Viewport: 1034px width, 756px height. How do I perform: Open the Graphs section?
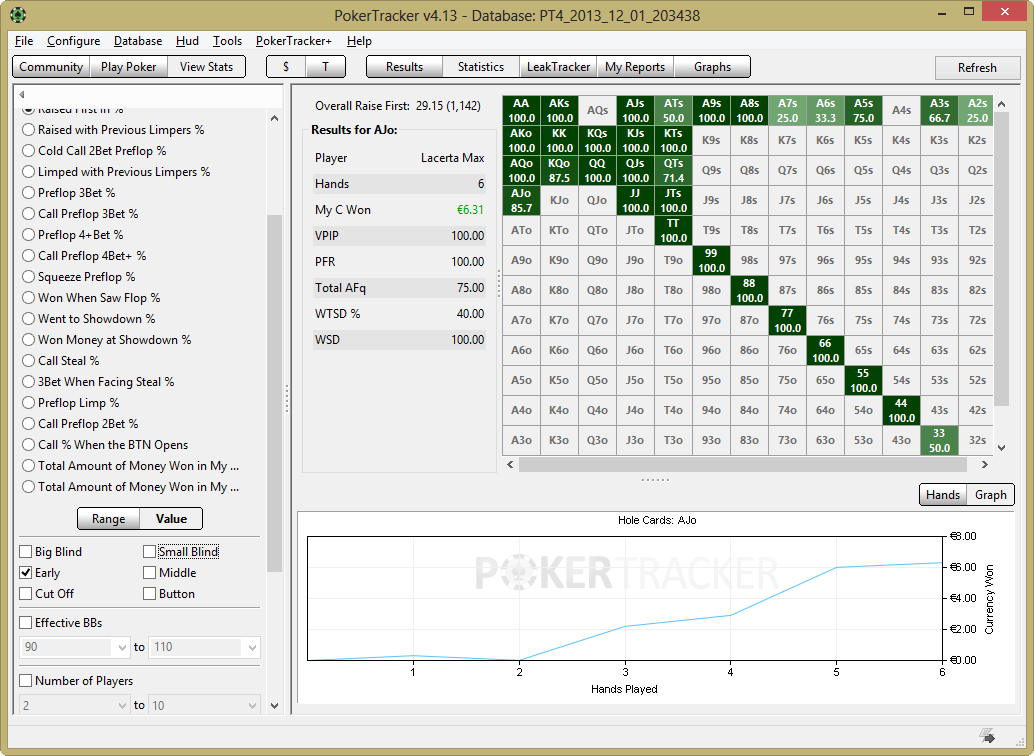click(712, 67)
